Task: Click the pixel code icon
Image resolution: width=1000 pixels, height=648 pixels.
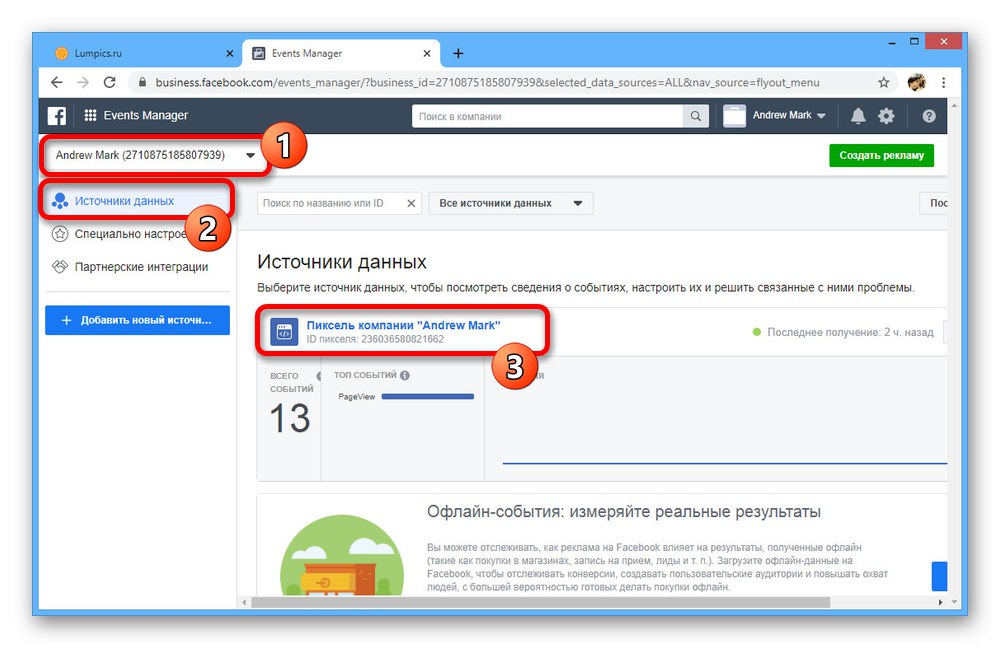Action: (x=284, y=332)
